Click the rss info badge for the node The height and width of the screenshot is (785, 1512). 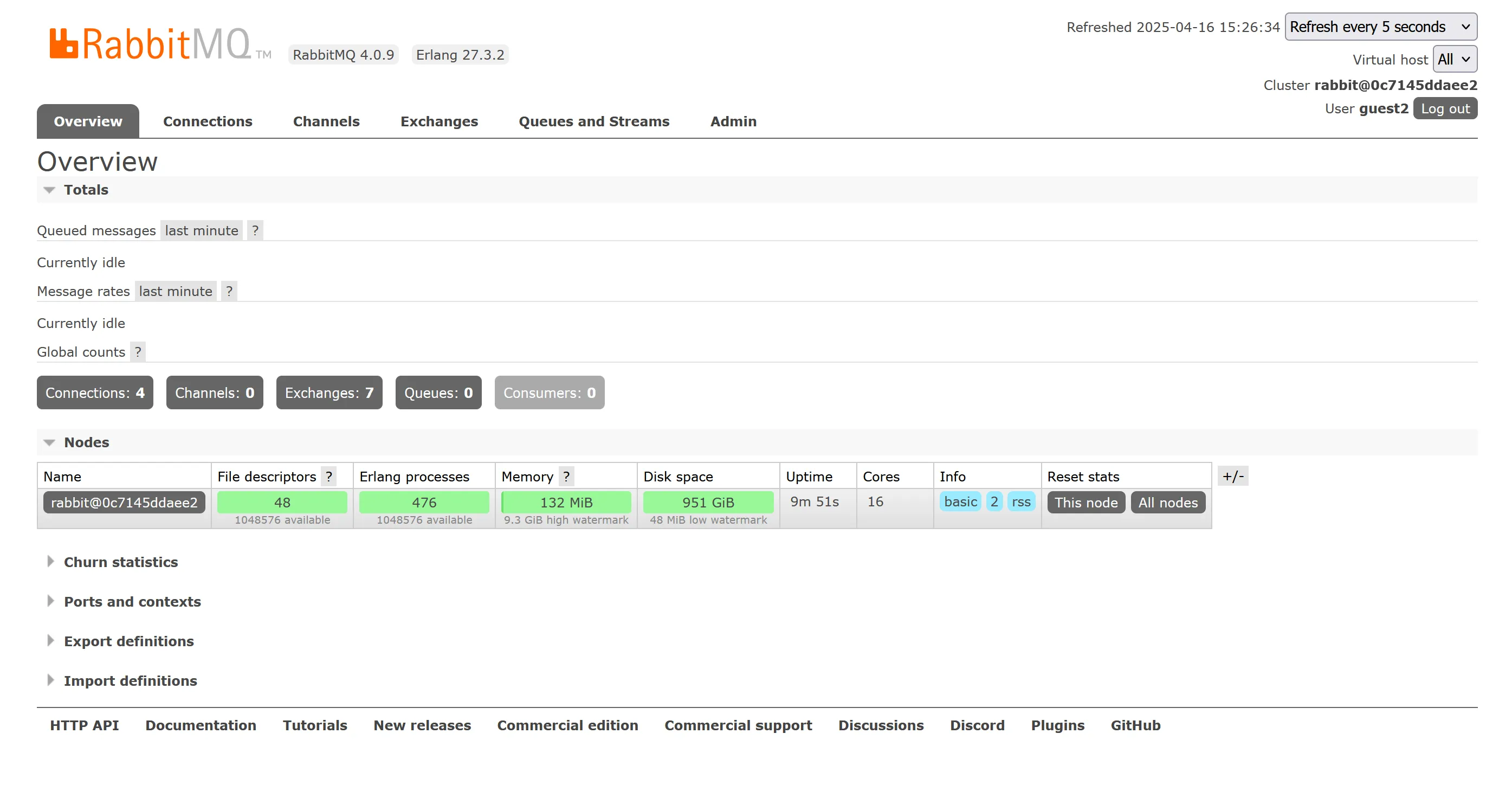coord(1022,502)
